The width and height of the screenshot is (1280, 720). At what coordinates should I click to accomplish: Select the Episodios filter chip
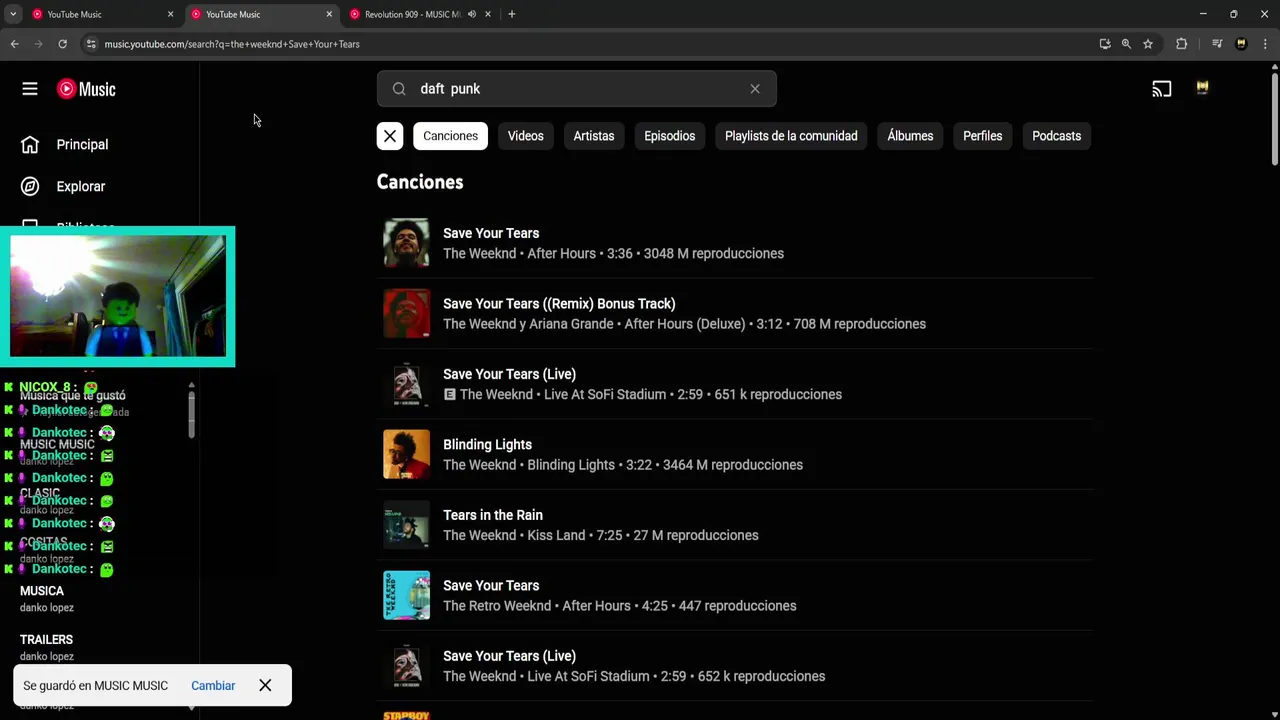[x=669, y=136]
